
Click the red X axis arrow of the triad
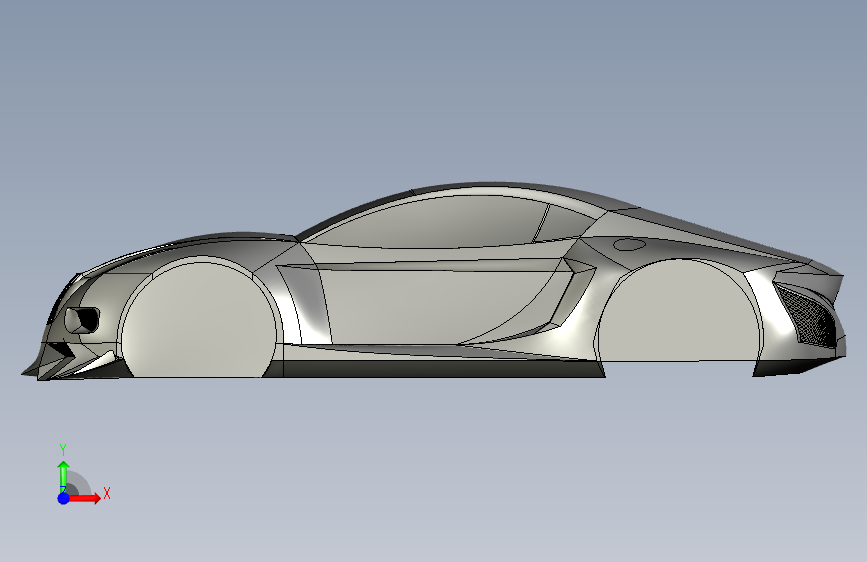point(85,498)
